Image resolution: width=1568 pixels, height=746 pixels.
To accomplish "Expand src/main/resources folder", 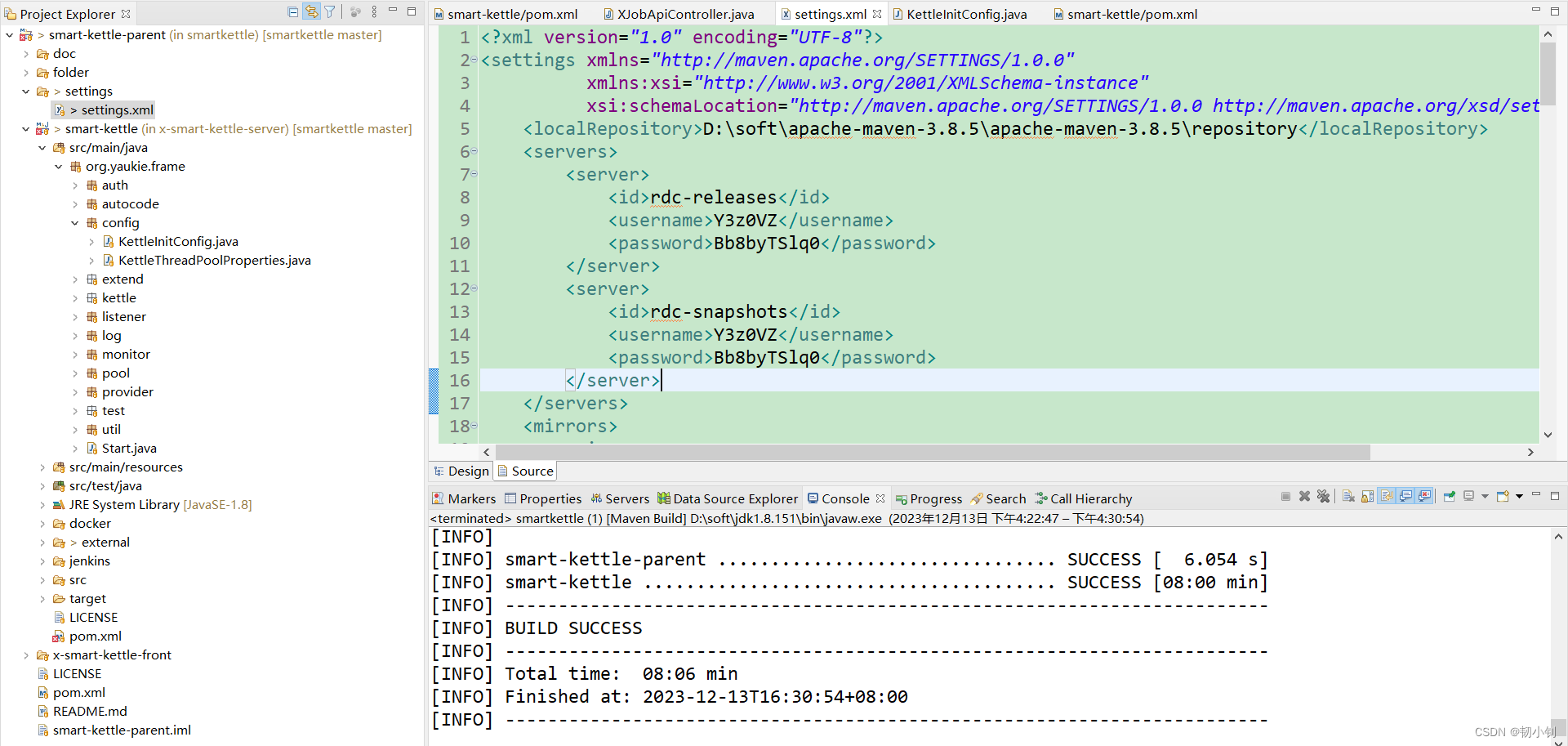I will 42,467.
